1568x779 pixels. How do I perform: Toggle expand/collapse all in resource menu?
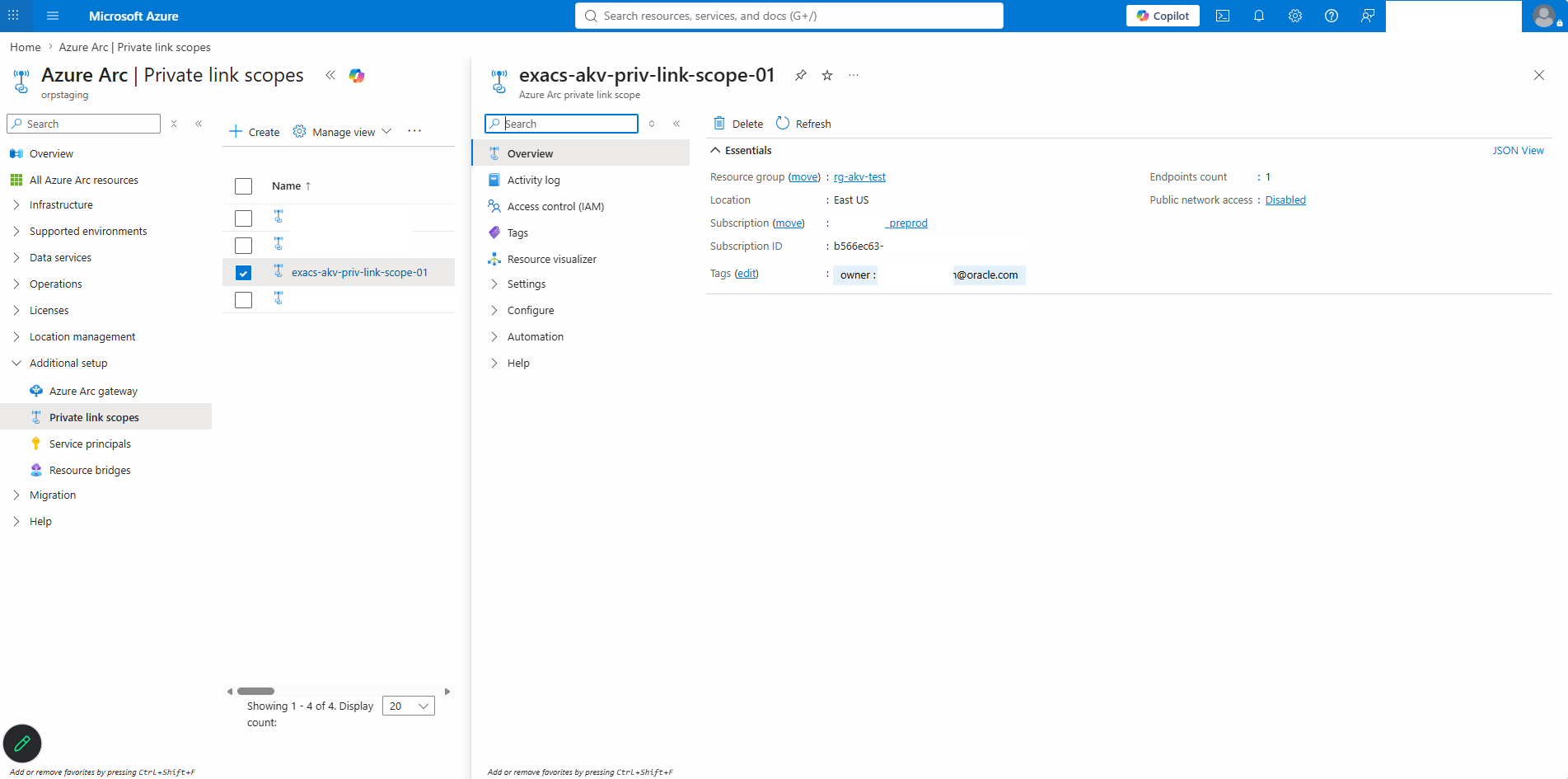652,124
